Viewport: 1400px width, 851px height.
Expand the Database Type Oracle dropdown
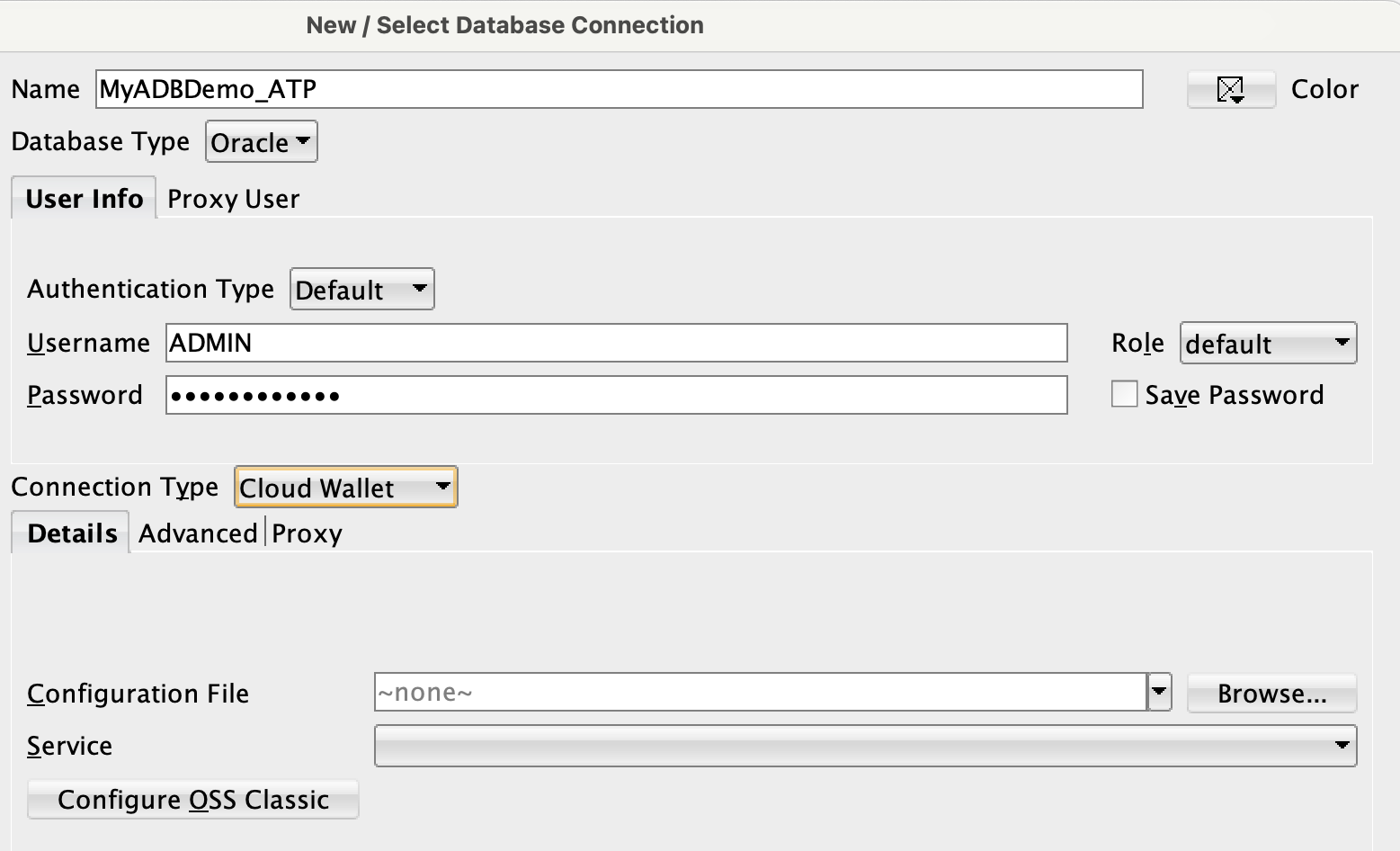click(262, 142)
